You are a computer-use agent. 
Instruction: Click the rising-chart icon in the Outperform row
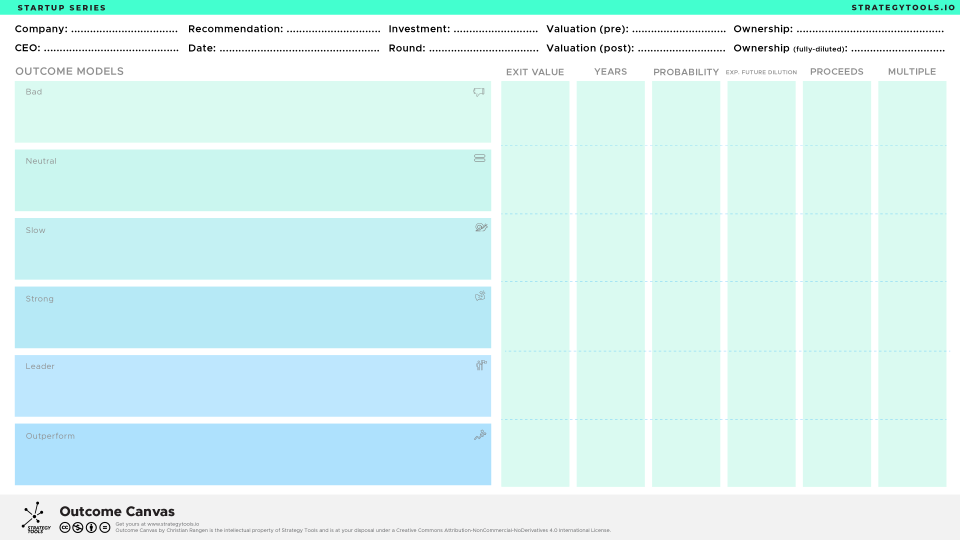(480, 435)
